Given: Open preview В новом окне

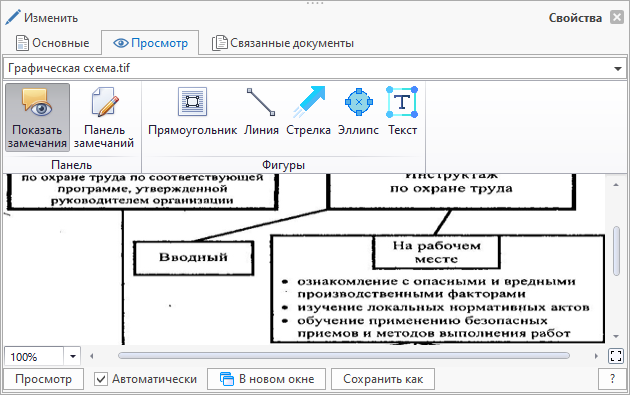Looking at the screenshot, I should tap(266, 379).
